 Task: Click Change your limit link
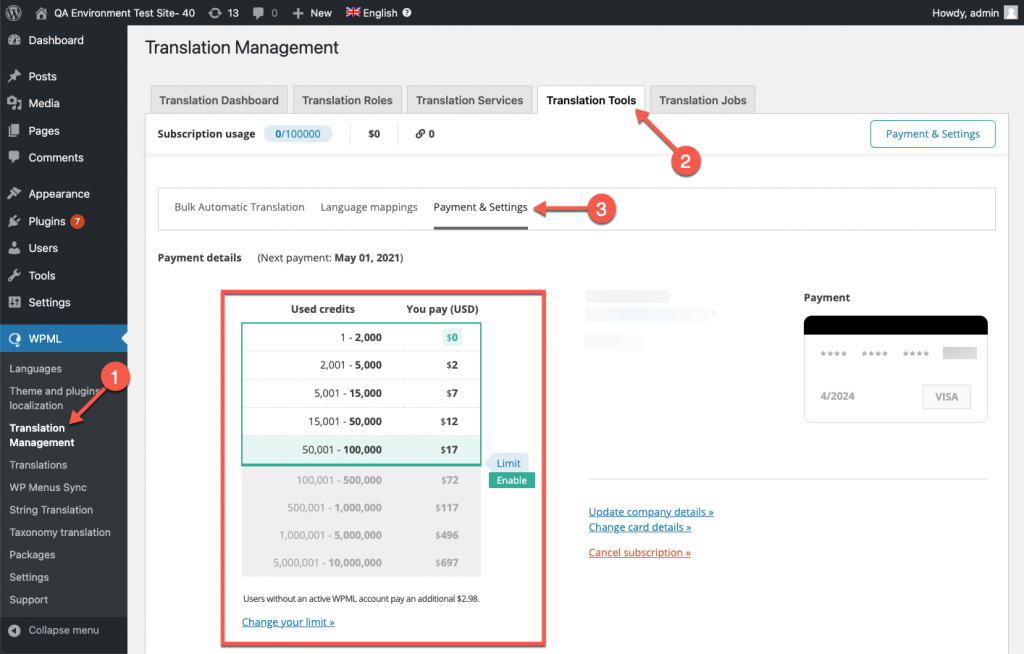click(x=288, y=622)
